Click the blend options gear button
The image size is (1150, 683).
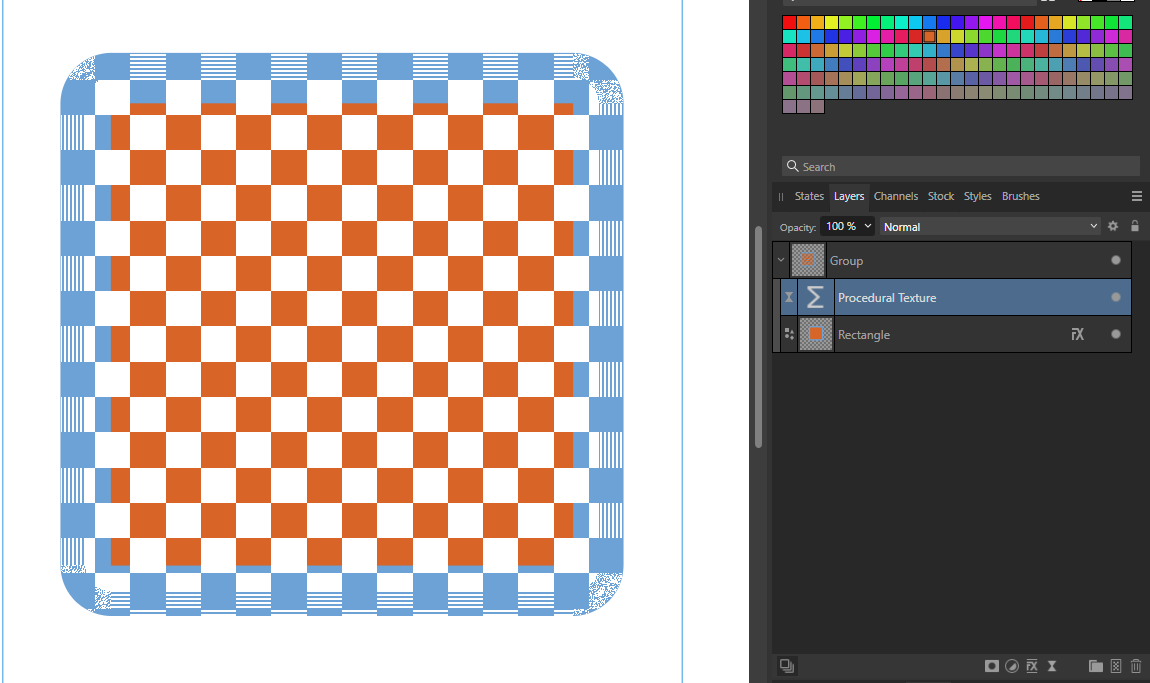pyautogui.click(x=1112, y=226)
